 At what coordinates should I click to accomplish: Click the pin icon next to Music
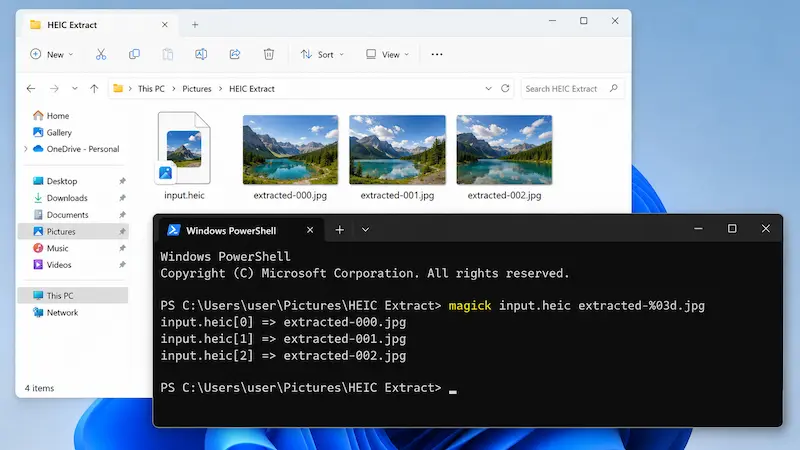pyautogui.click(x=122, y=248)
